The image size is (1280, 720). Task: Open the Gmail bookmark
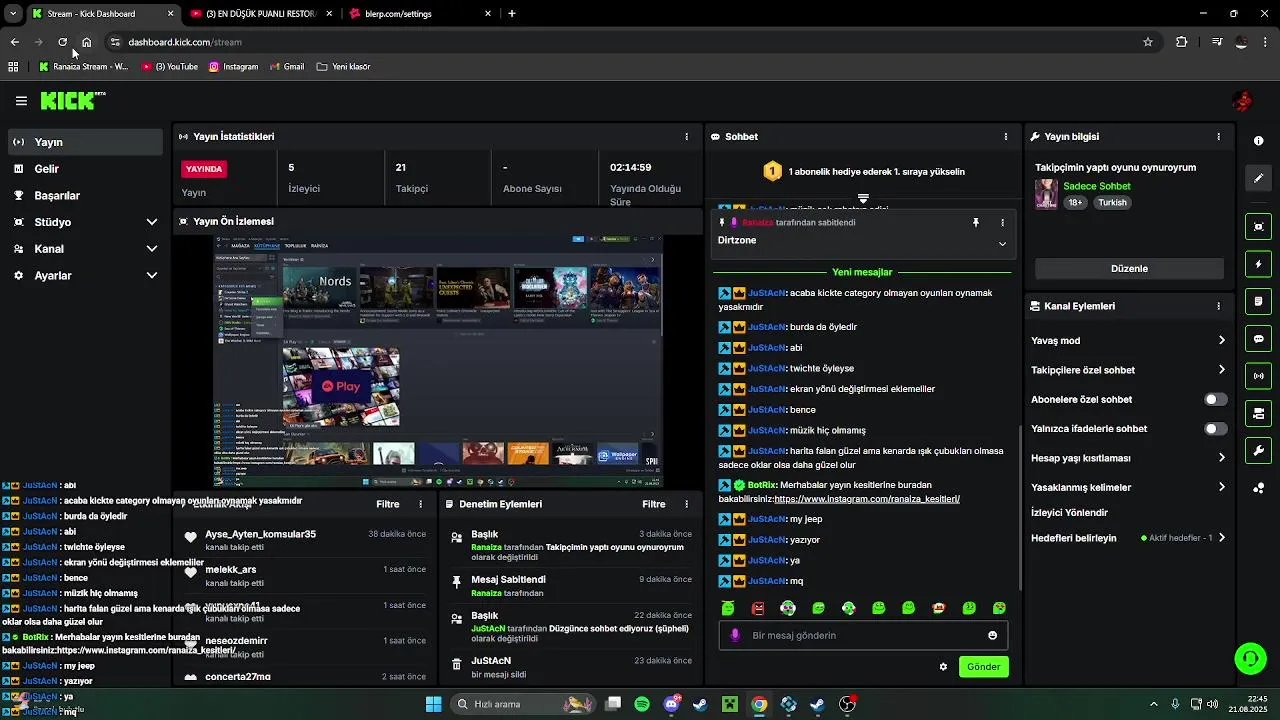coord(287,67)
